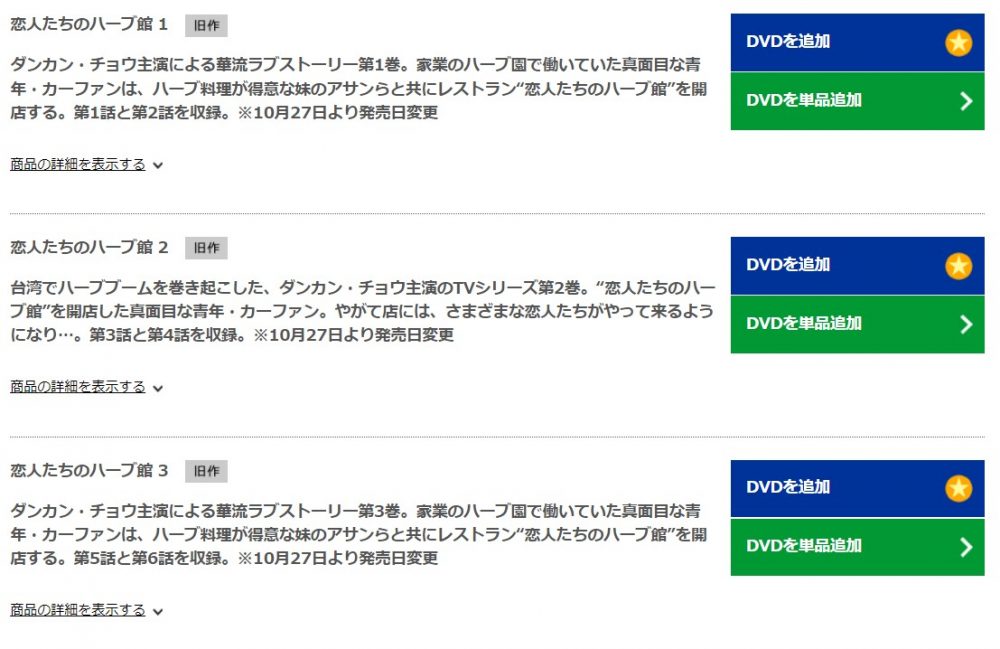Add volume 1 DVD as single item
This screenshot has height=649, width=1000.
click(857, 101)
